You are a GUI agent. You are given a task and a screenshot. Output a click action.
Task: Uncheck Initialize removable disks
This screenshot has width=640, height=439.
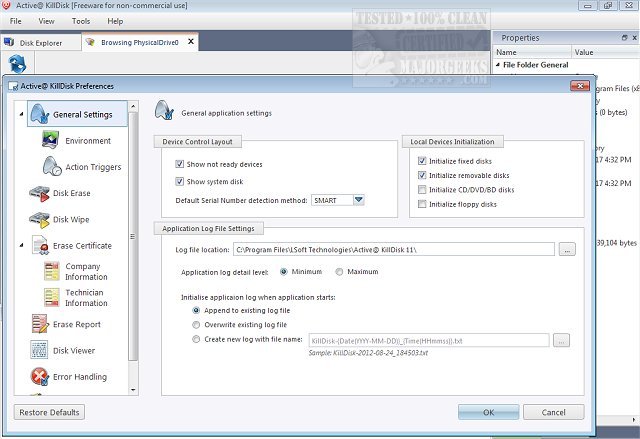pyautogui.click(x=422, y=175)
